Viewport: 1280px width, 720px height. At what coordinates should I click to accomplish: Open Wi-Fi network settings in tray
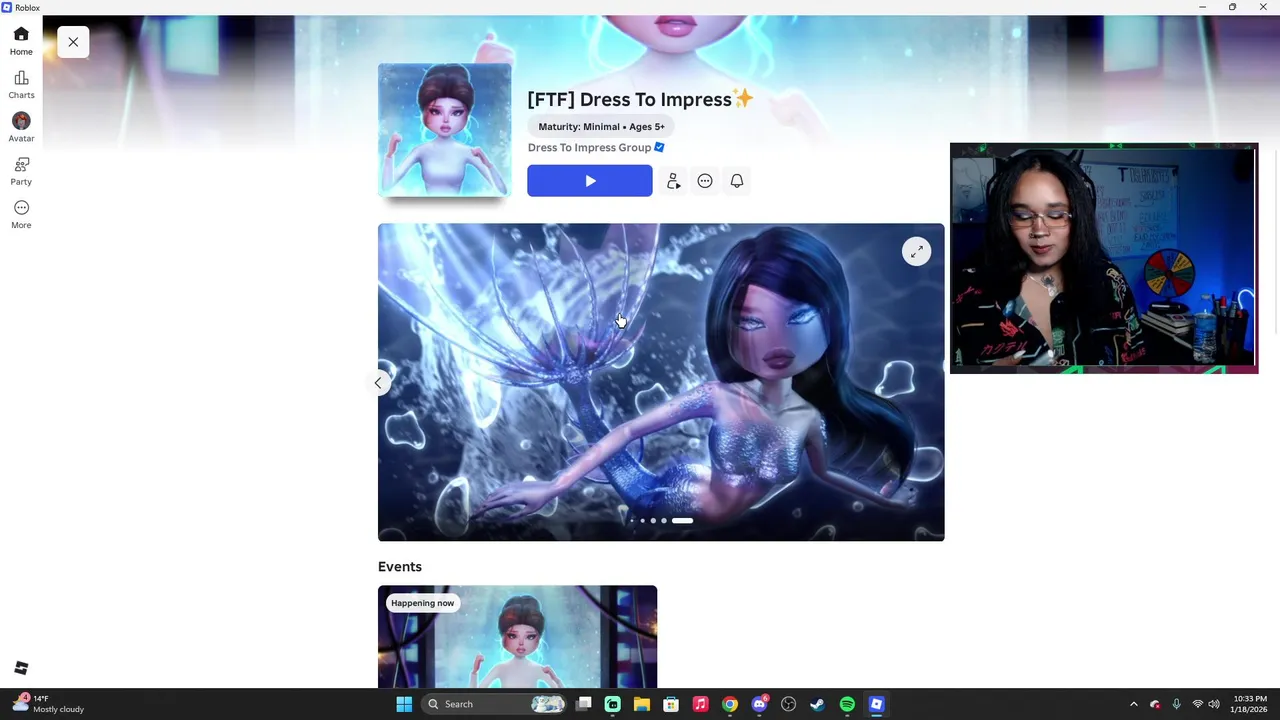pyautogui.click(x=1197, y=704)
